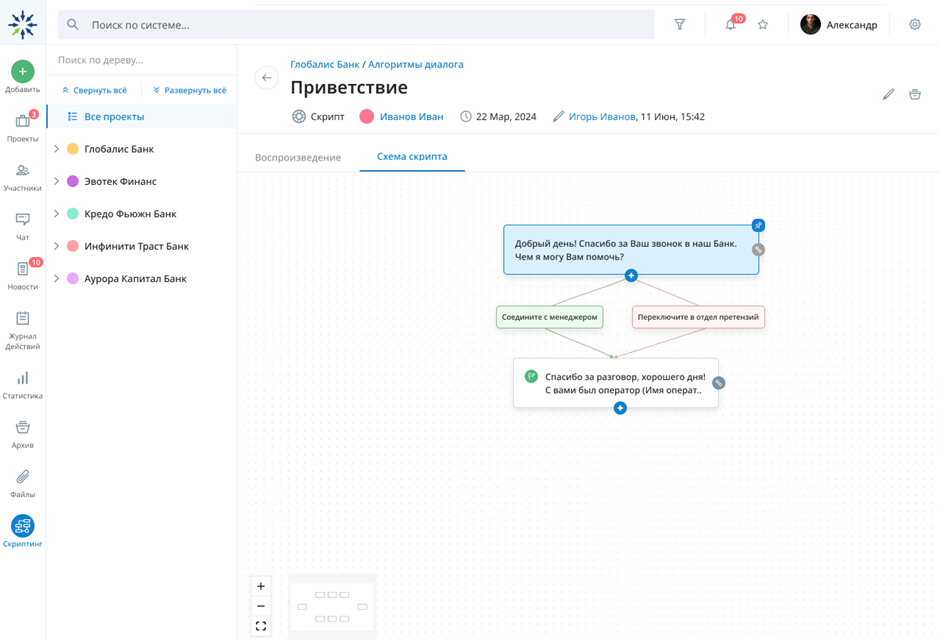Click the archive icon beside edit pencil
This screenshot has height=640, width=940.
tap(914, 94)
